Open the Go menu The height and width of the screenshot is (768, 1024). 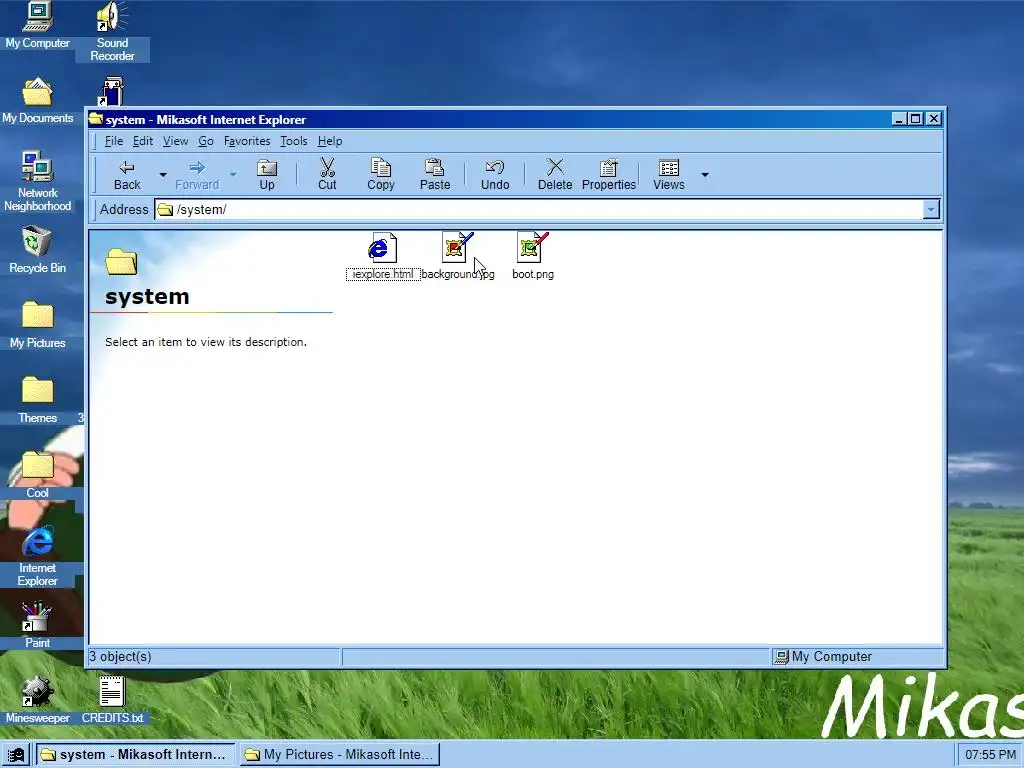click(206, 141)
